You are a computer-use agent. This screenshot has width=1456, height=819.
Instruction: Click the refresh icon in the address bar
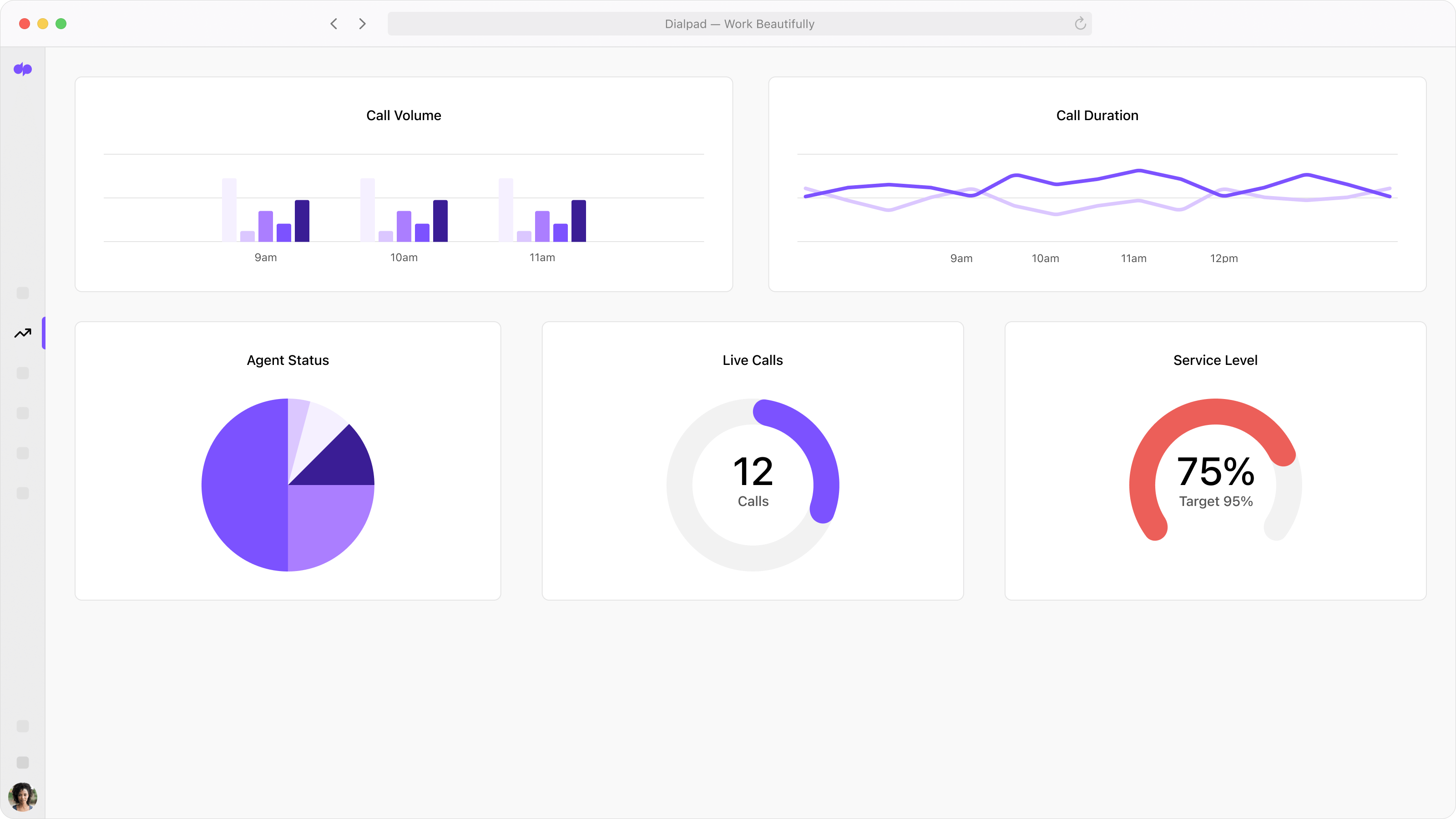tap(1080, 23)
